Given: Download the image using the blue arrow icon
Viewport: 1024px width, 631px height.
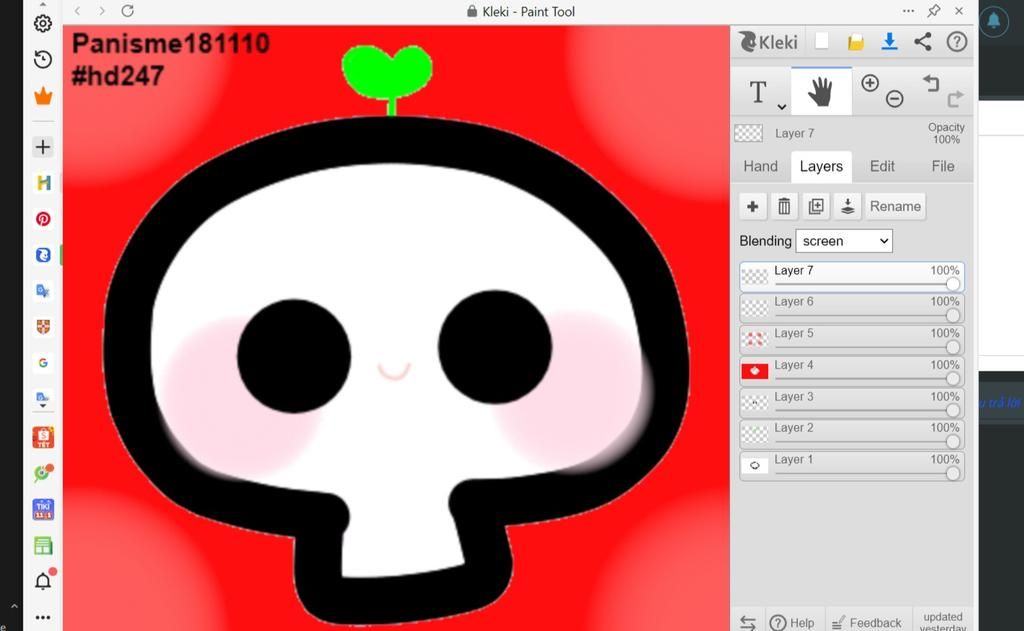Looking at the screenshot, I should (889, 41).
